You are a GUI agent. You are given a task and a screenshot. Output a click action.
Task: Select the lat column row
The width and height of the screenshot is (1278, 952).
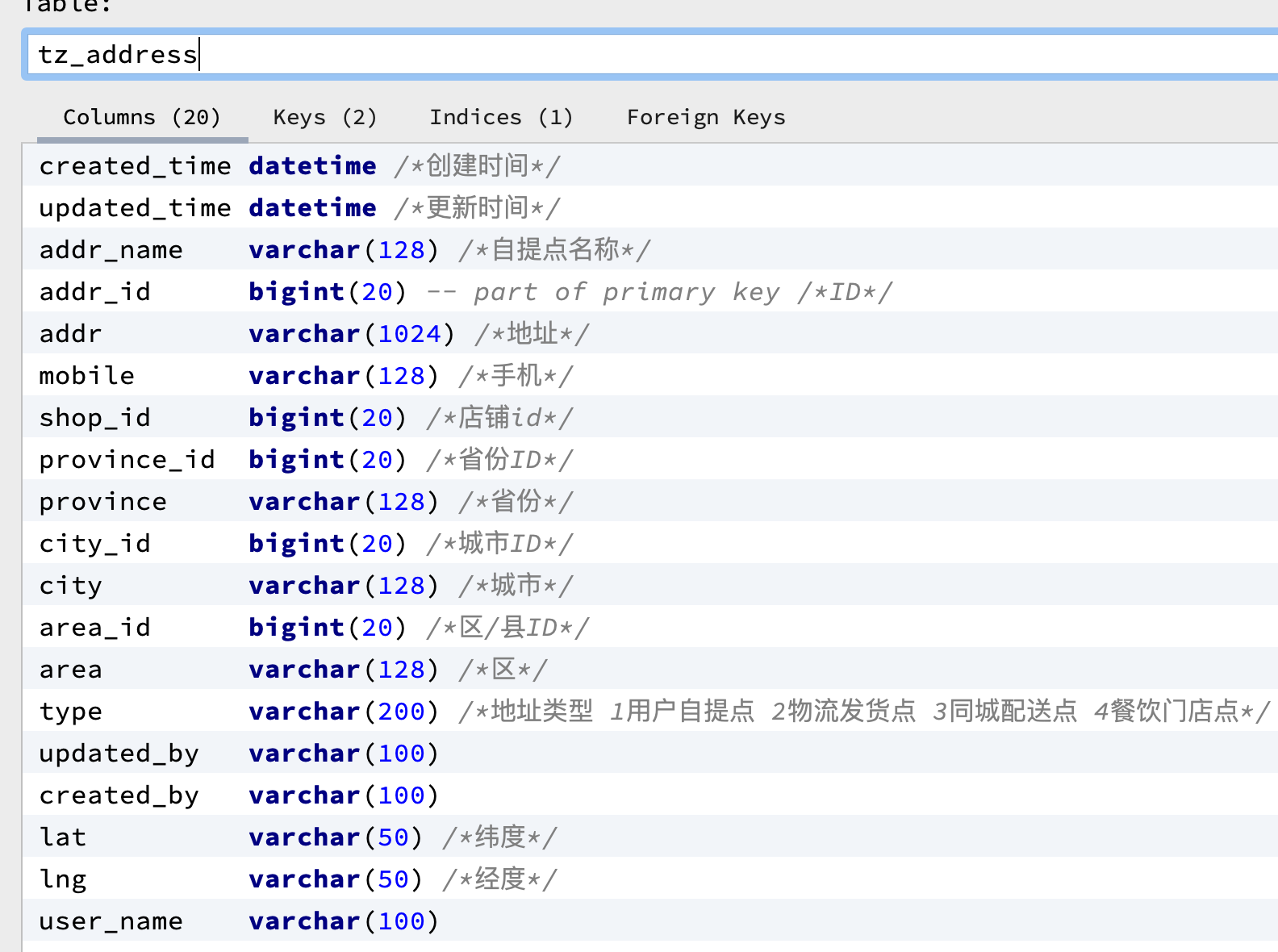click(x=650, y=836)
